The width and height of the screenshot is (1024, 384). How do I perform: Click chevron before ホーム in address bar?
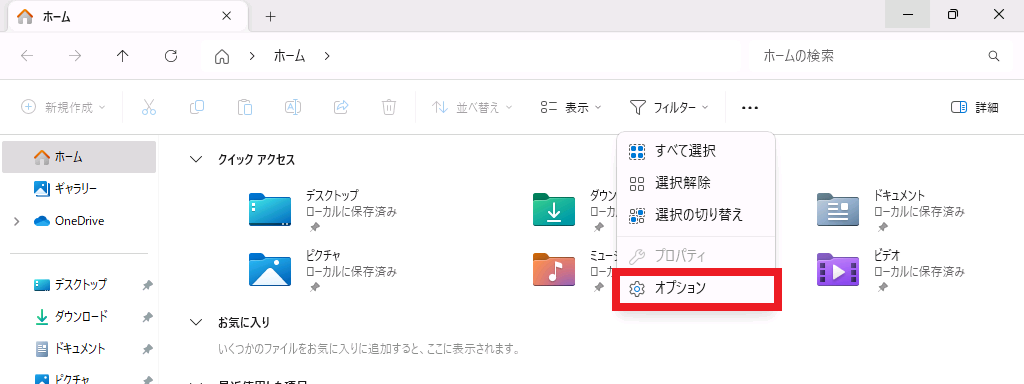click(x=252, y=56)
